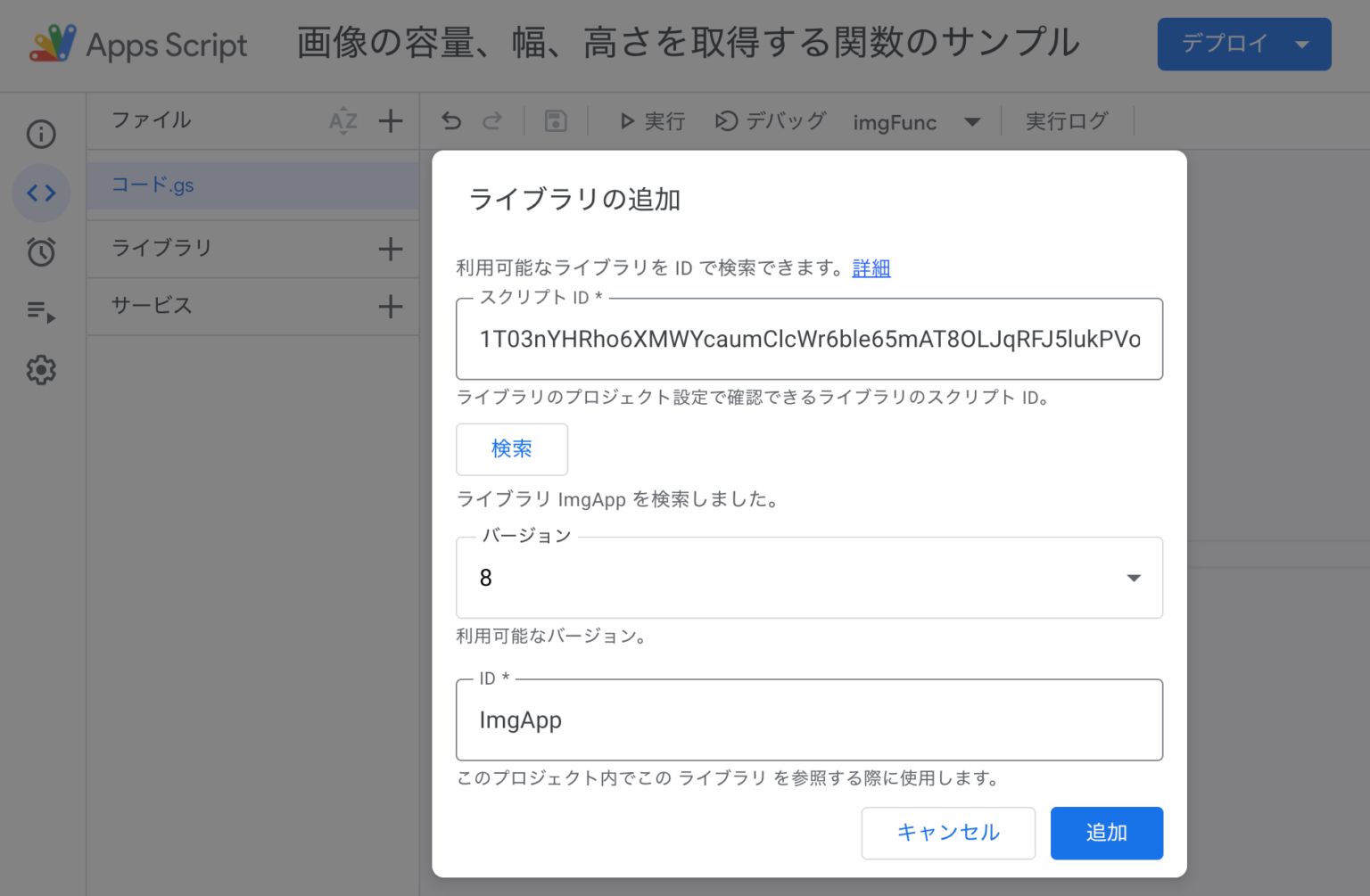Click 検索 to search for the library
The height and width of the screenshot is (896, 1370).
(512, 449)
